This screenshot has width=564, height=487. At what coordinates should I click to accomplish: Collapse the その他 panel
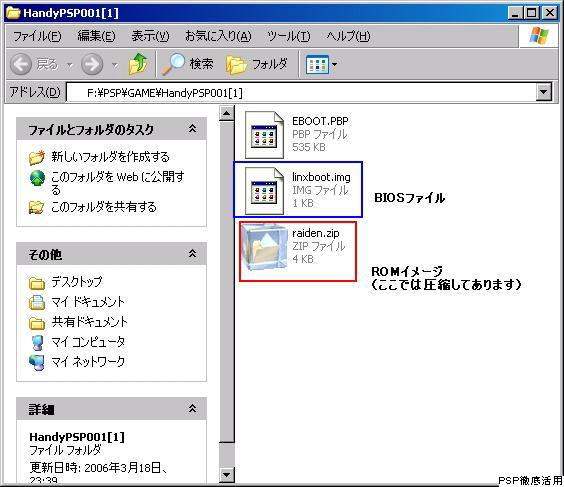[x=192, y=254]
